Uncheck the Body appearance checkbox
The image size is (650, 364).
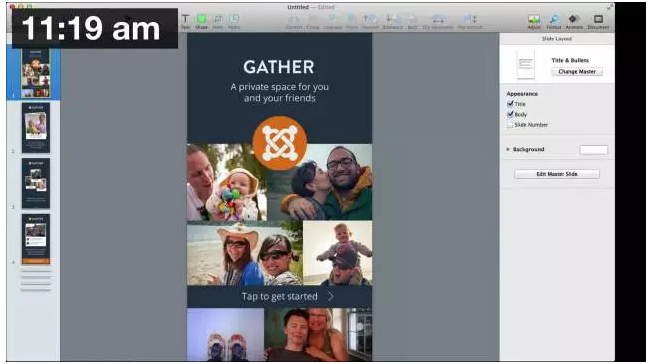point(510,114)
